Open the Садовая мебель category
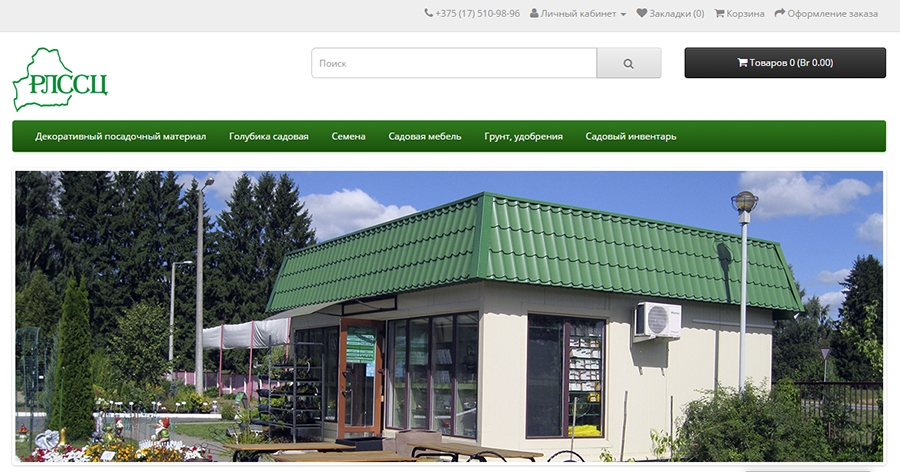This screenshot has height=472, width=900. pos(425,137)
